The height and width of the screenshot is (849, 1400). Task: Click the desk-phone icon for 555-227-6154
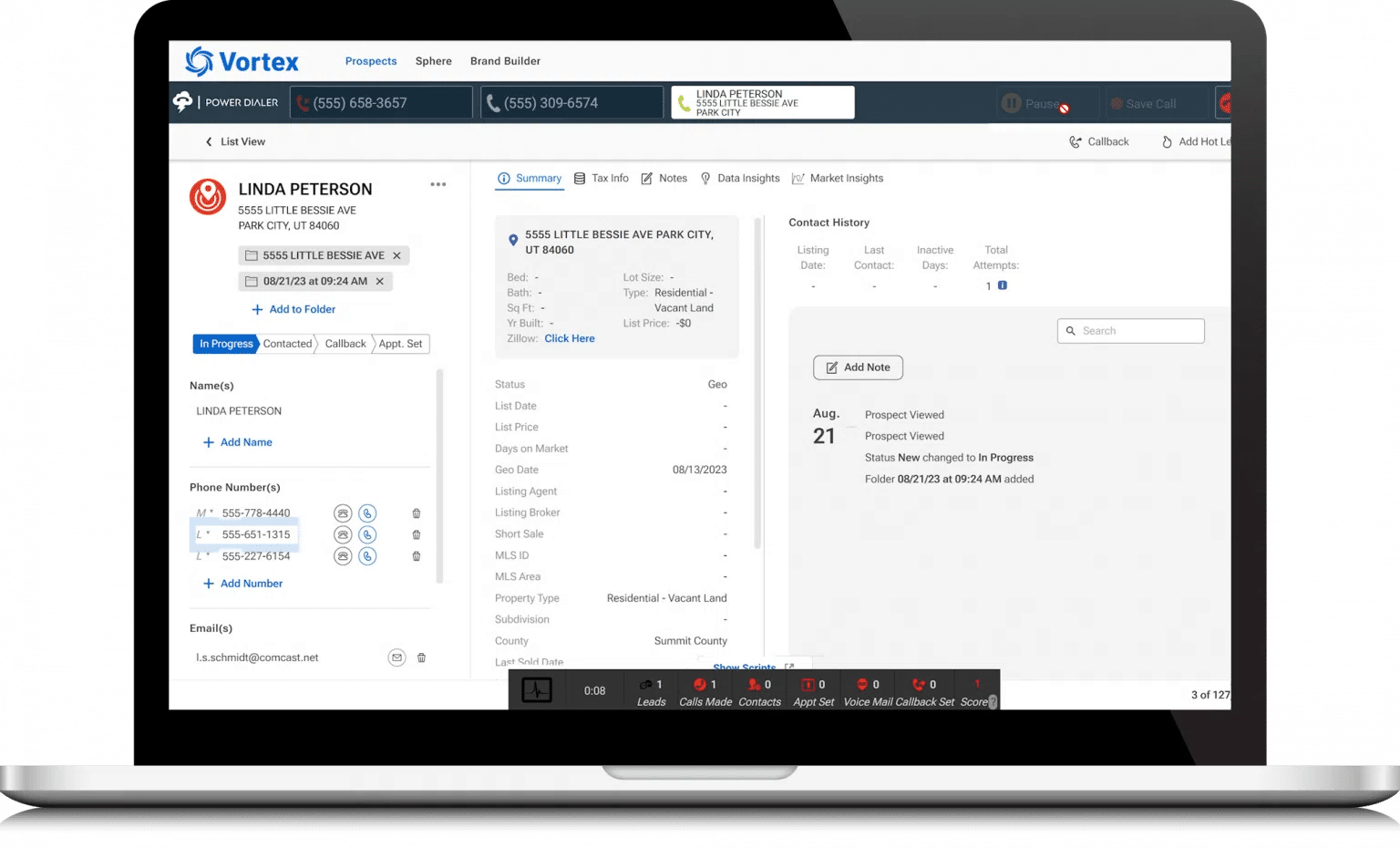(x=343, y=556)
